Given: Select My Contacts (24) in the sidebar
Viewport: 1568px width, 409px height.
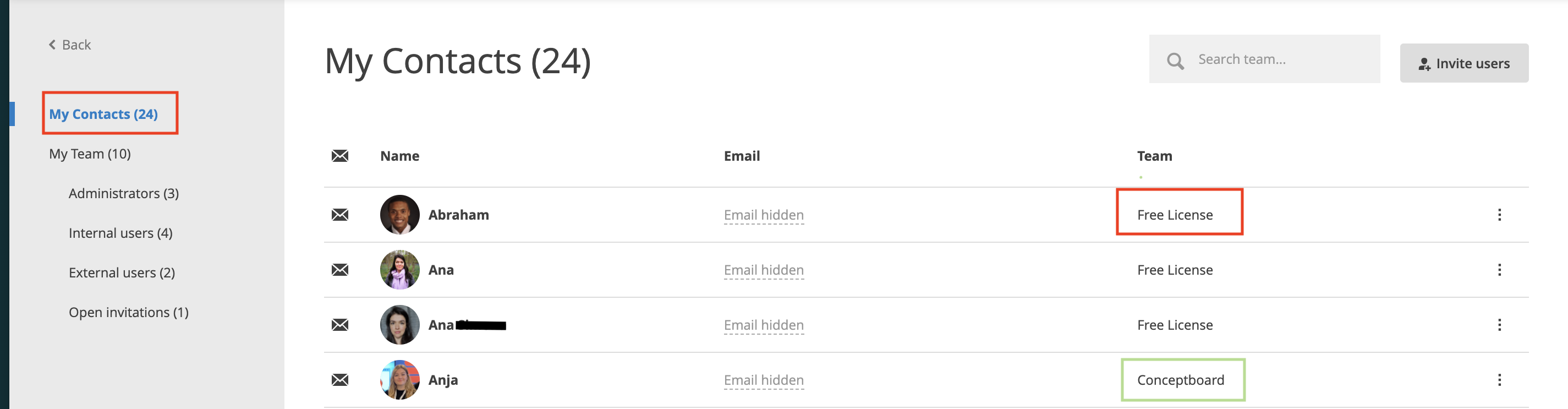Looking at the screenshot, I should (103, 114).
